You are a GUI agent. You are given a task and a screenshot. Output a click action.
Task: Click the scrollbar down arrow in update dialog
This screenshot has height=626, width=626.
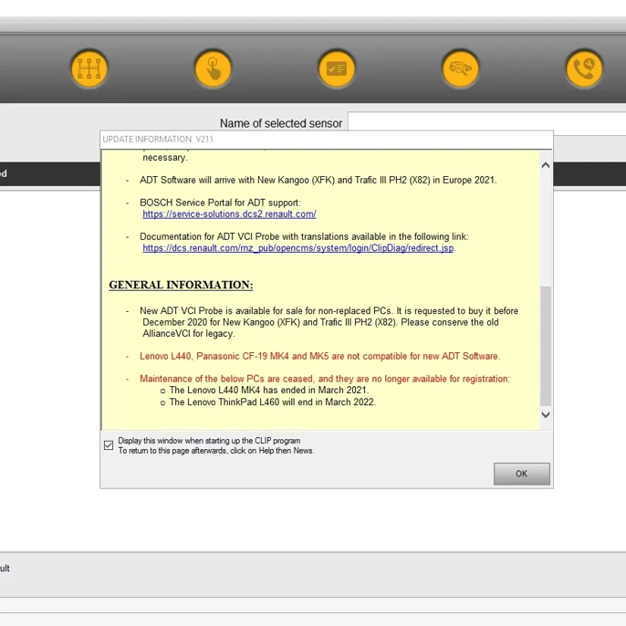(x=545, y=414)
